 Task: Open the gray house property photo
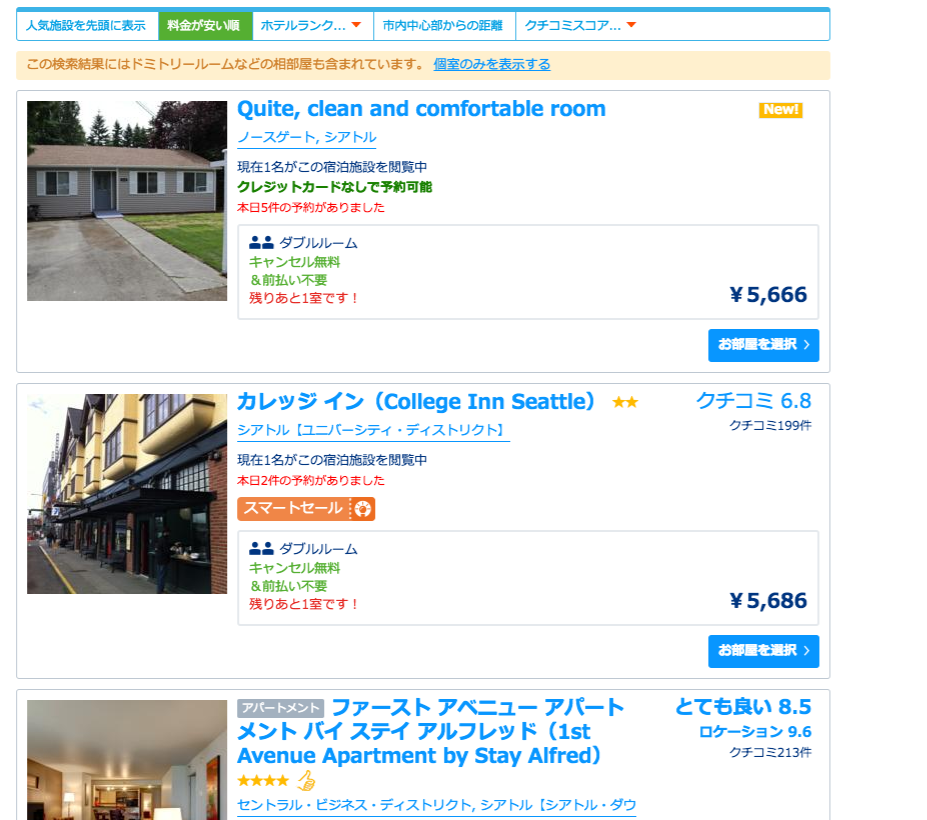tap(127, 201)
